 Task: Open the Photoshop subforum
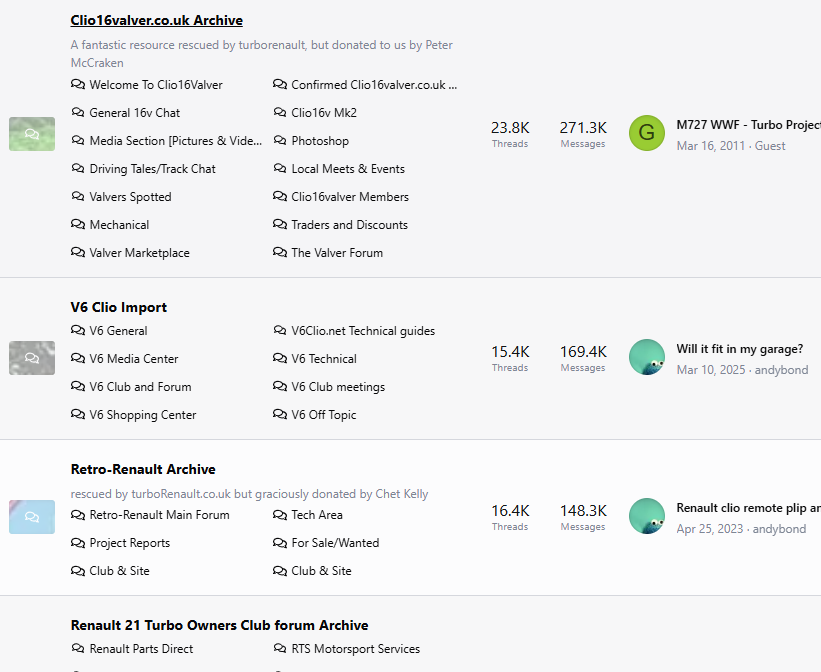pos(320,141)
